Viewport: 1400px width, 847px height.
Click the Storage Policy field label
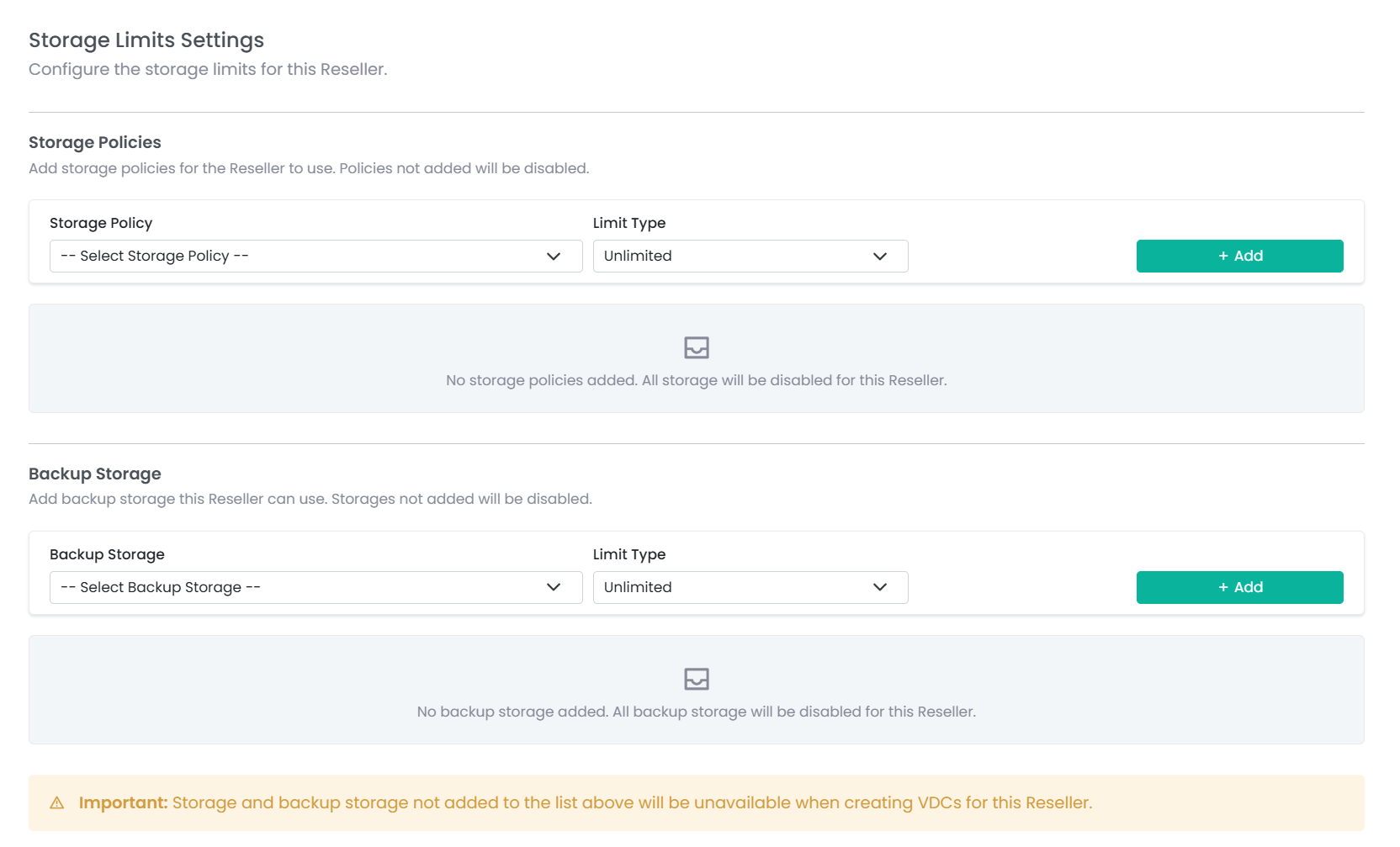click(x=101, y=223)
